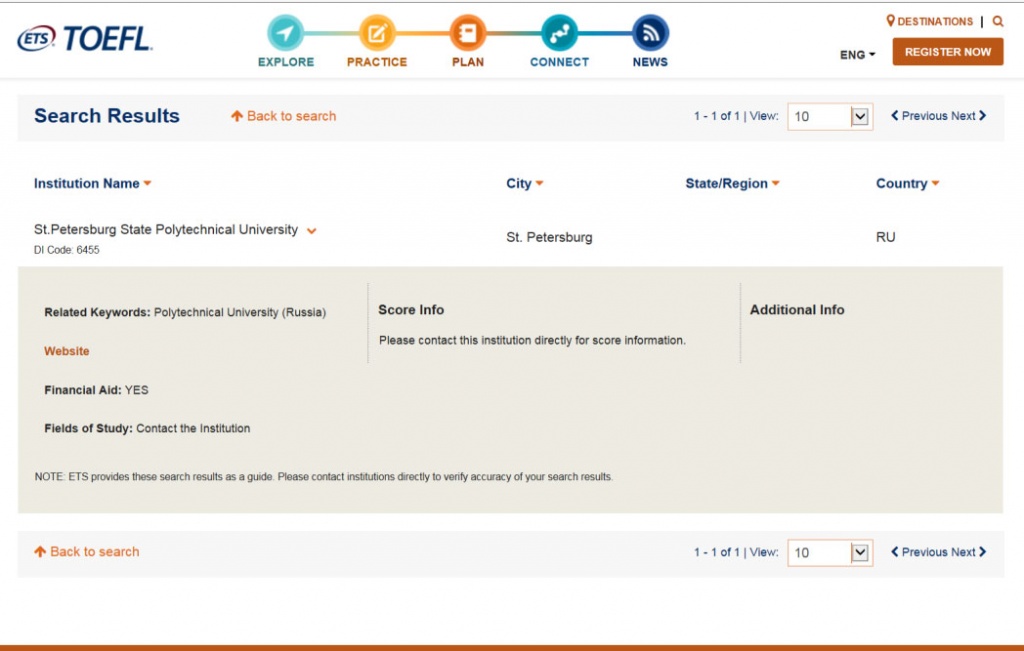
Task: Click the search magnifier icon
Action: tap(998, 22)
